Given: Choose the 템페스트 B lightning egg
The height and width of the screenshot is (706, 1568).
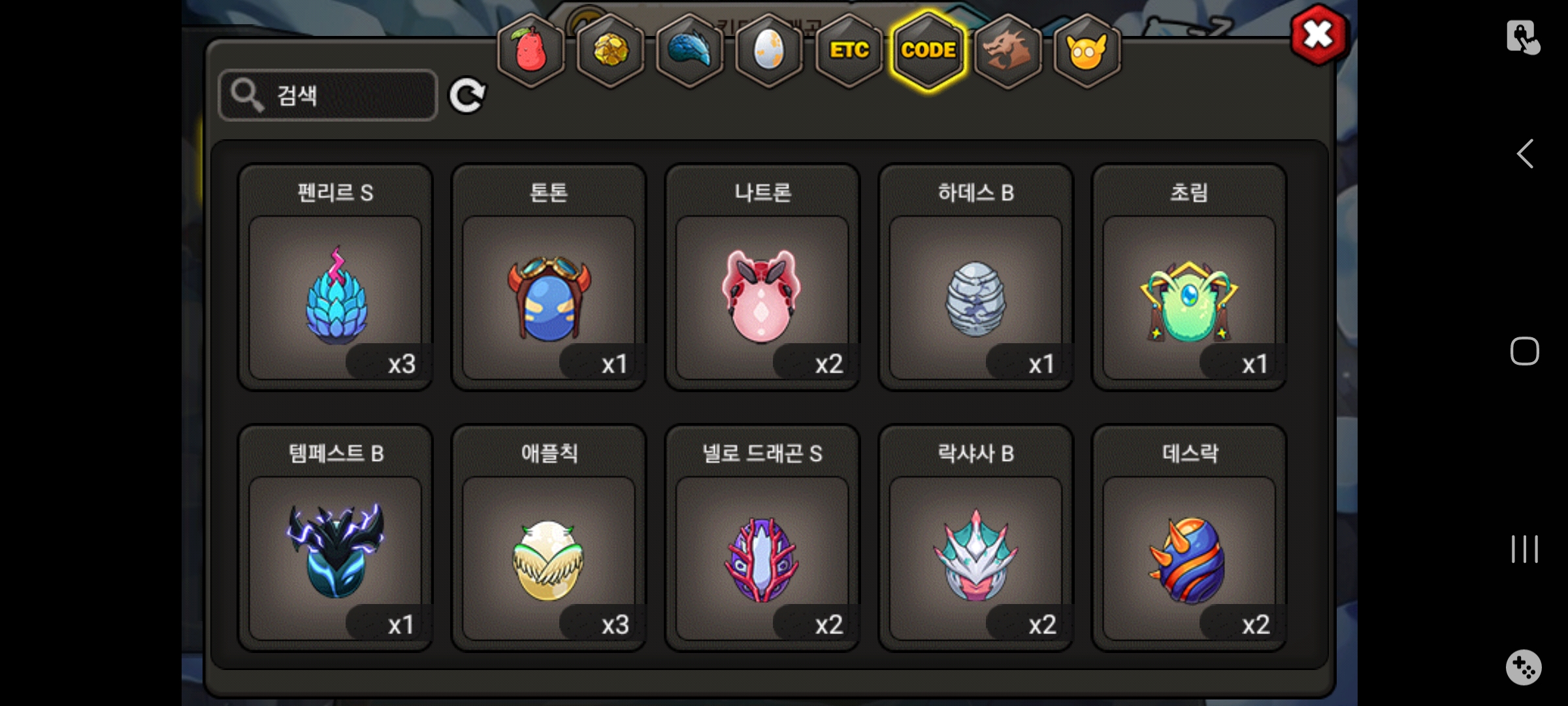Looking at the screenshot, I should pyautogui.click(x=335, y=538).
